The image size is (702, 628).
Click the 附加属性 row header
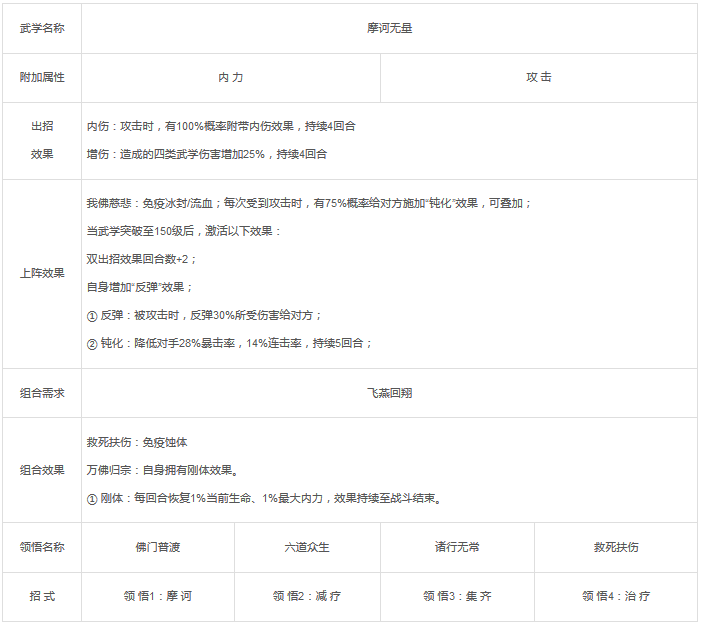click(x=42, y=78)
